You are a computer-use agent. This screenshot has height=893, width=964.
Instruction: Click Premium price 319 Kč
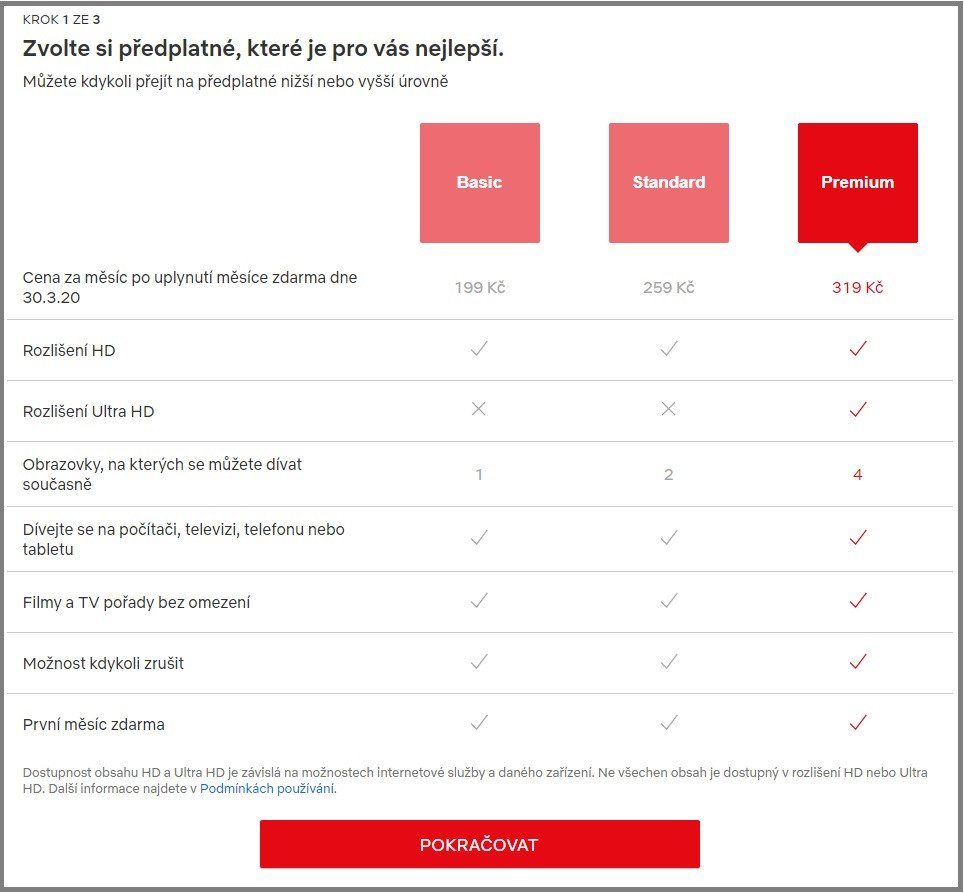pos(857,288)
